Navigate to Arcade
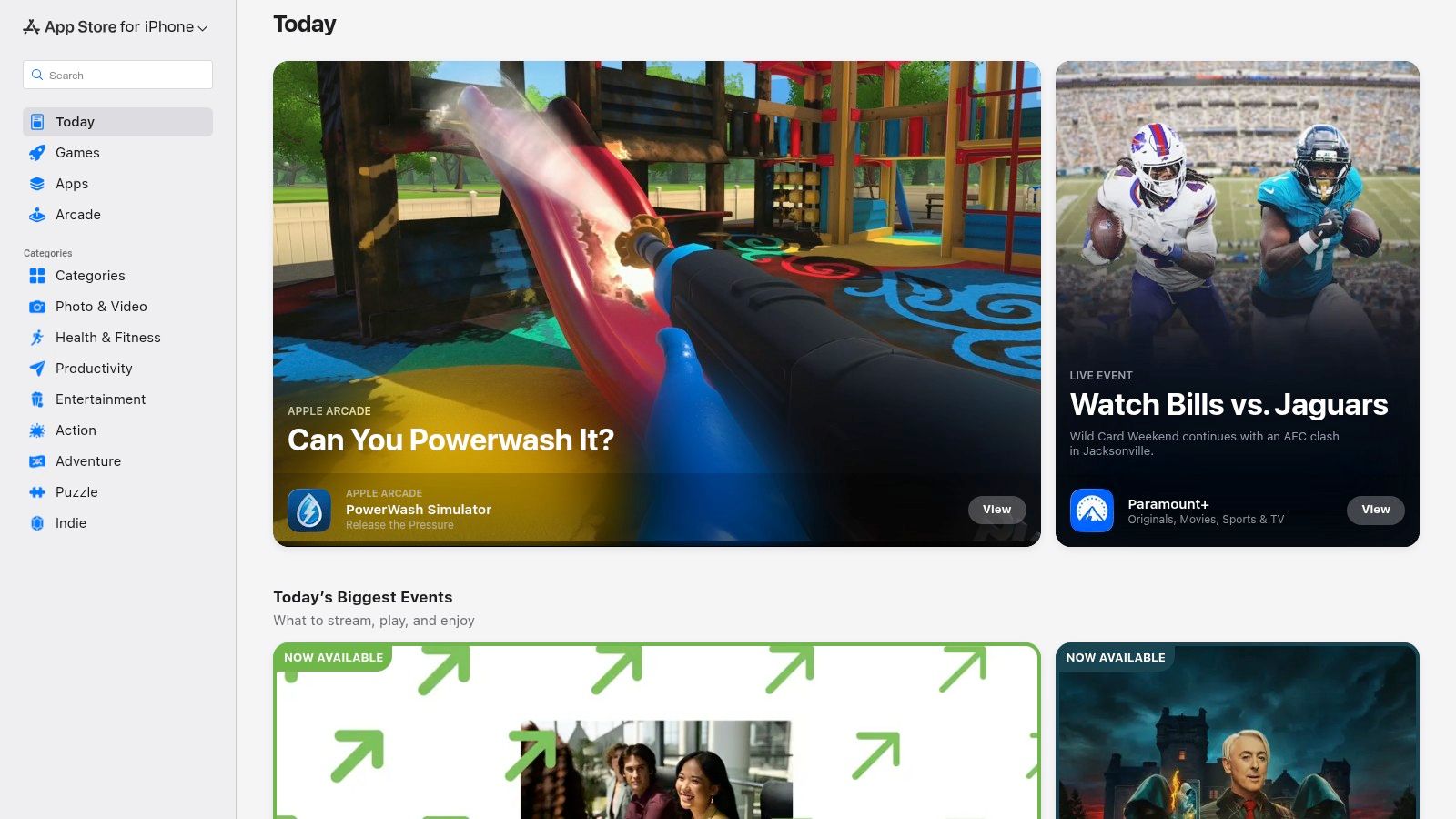Screen dimensions: 1456x819 click(117, 215)
